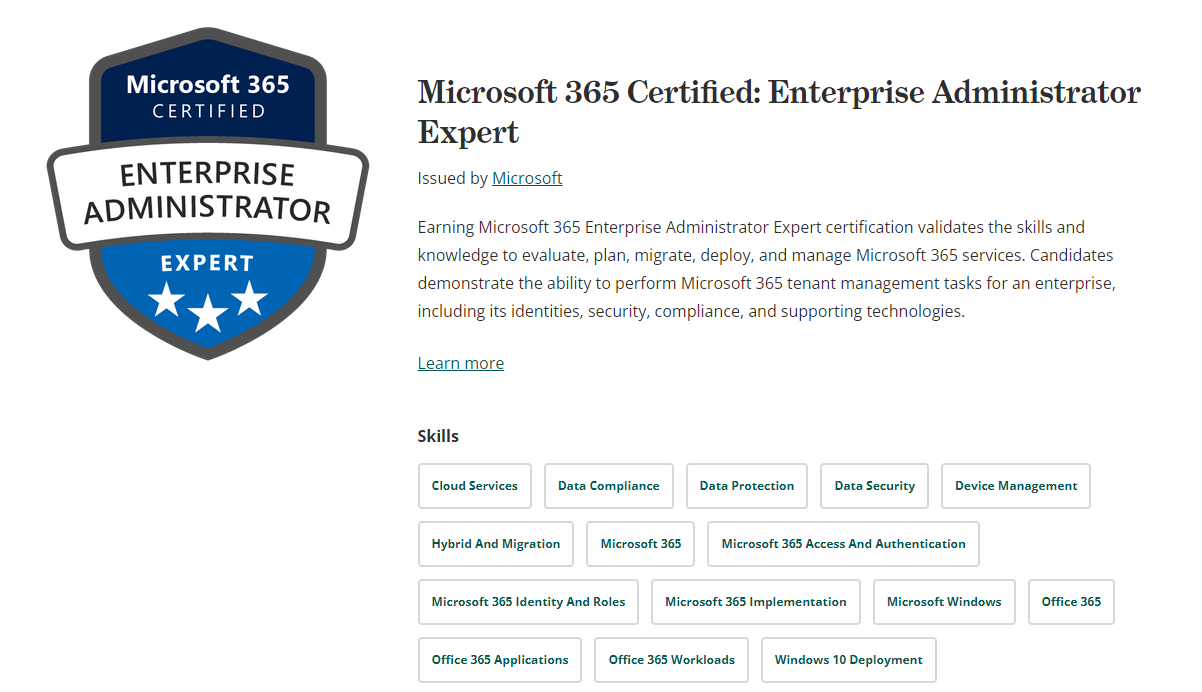Select the Data Security skill tag
Viewport: 1202px width, 692px height.
click(x=874, y=486)
